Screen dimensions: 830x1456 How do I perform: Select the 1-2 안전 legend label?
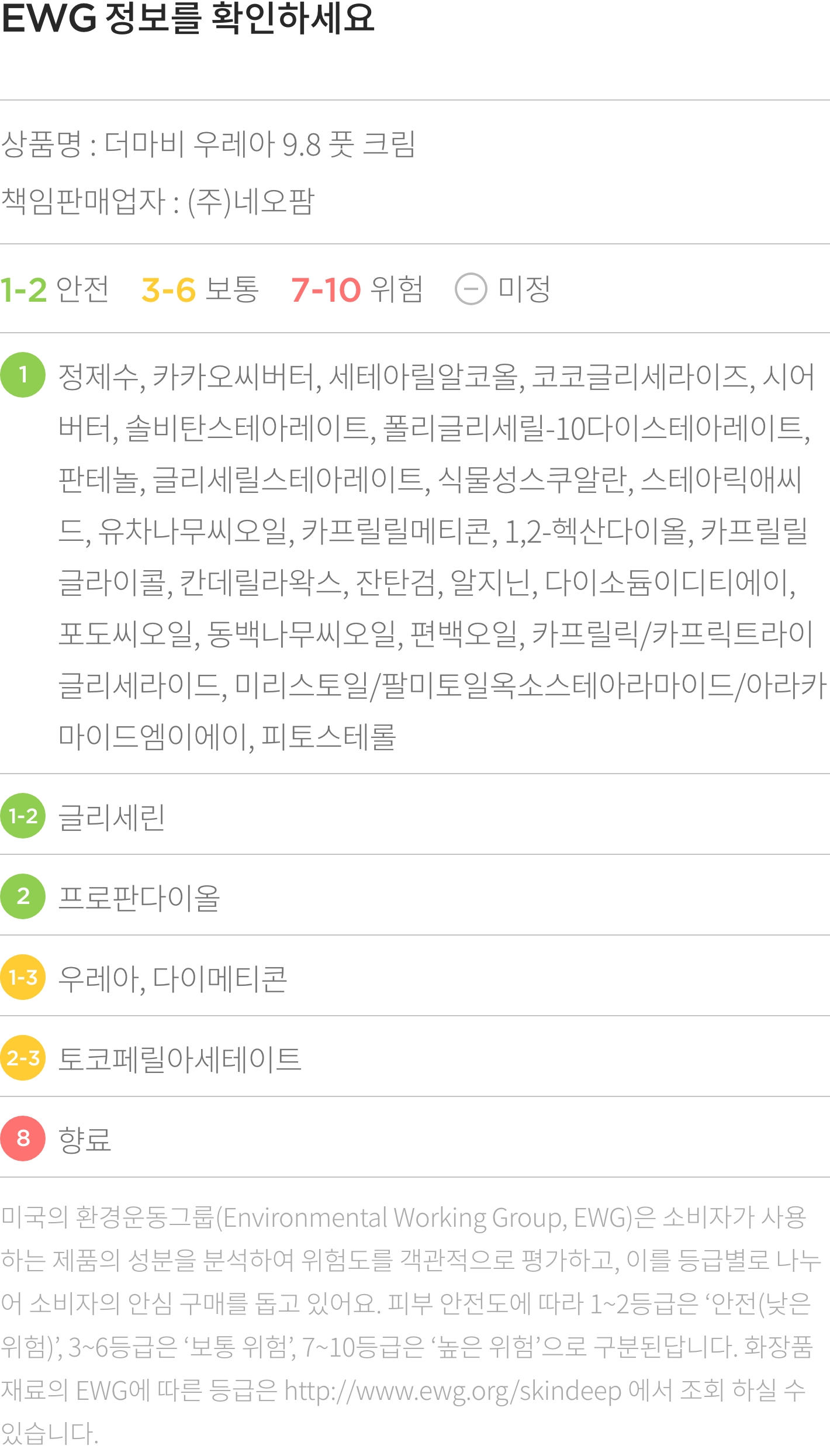coord(54,289)
